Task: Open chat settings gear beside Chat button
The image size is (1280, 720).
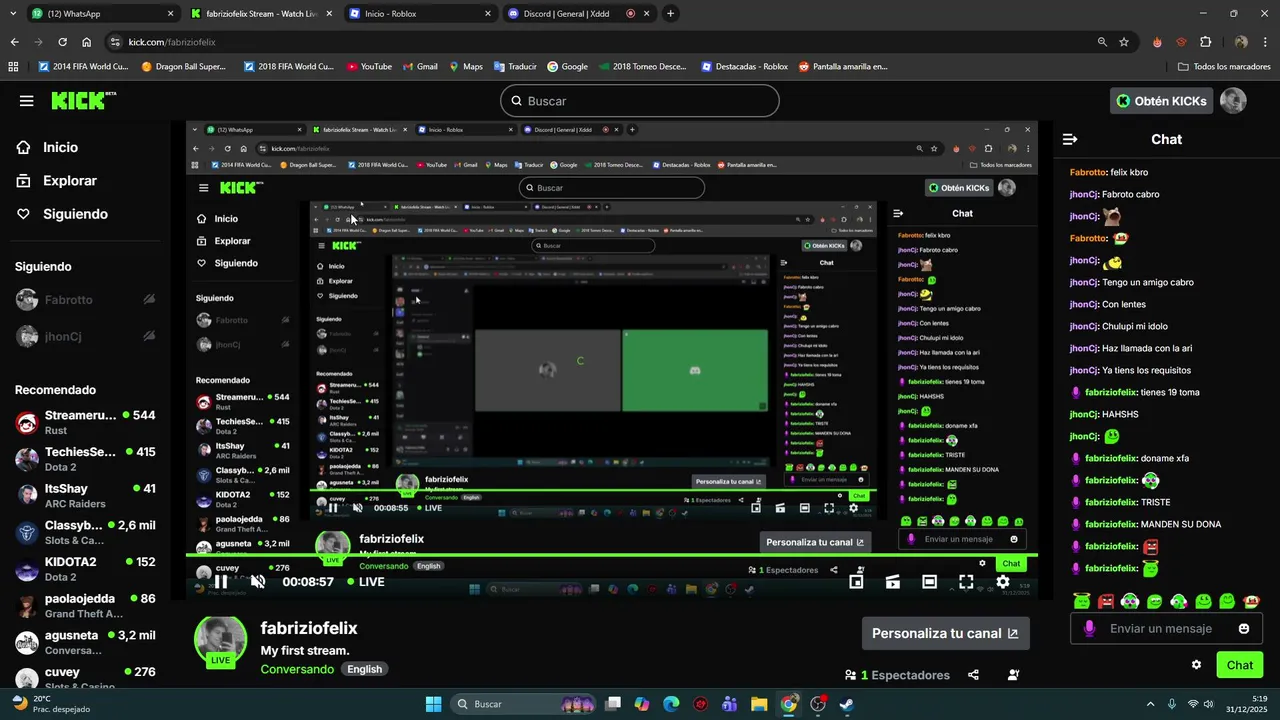Action: 1196,665
